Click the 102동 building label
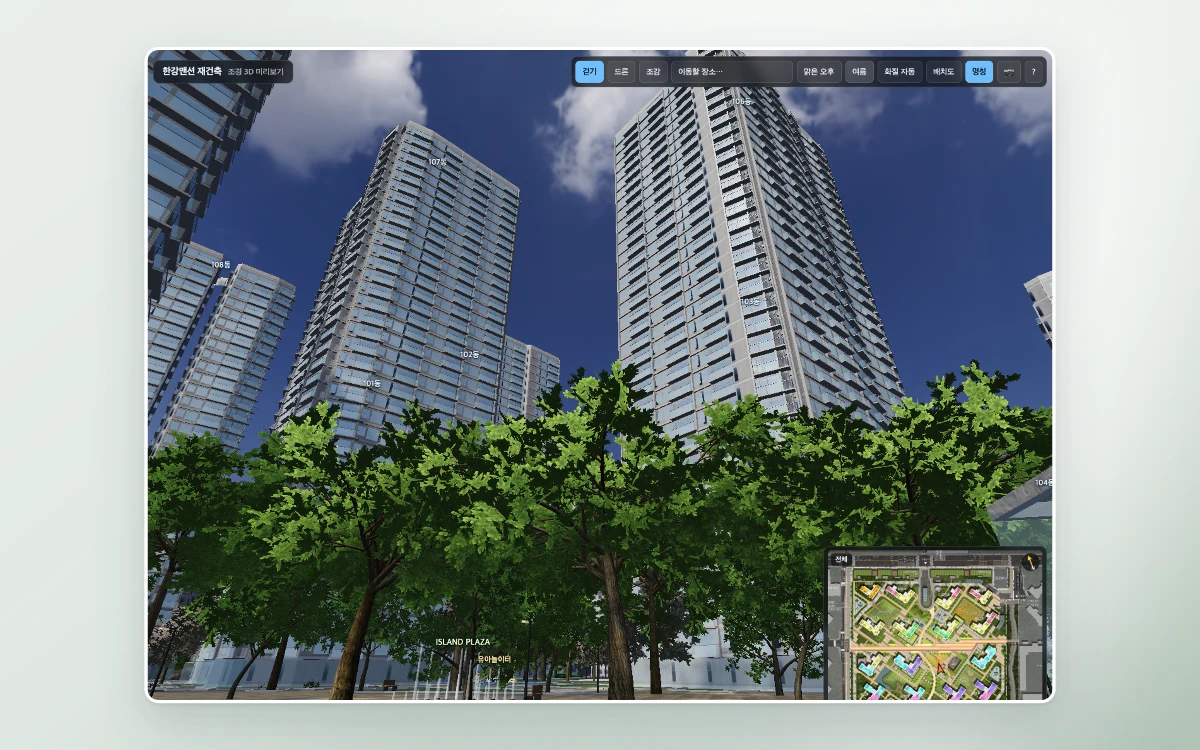The height and width of the screenshot is (750, 1200). point(468,354)
